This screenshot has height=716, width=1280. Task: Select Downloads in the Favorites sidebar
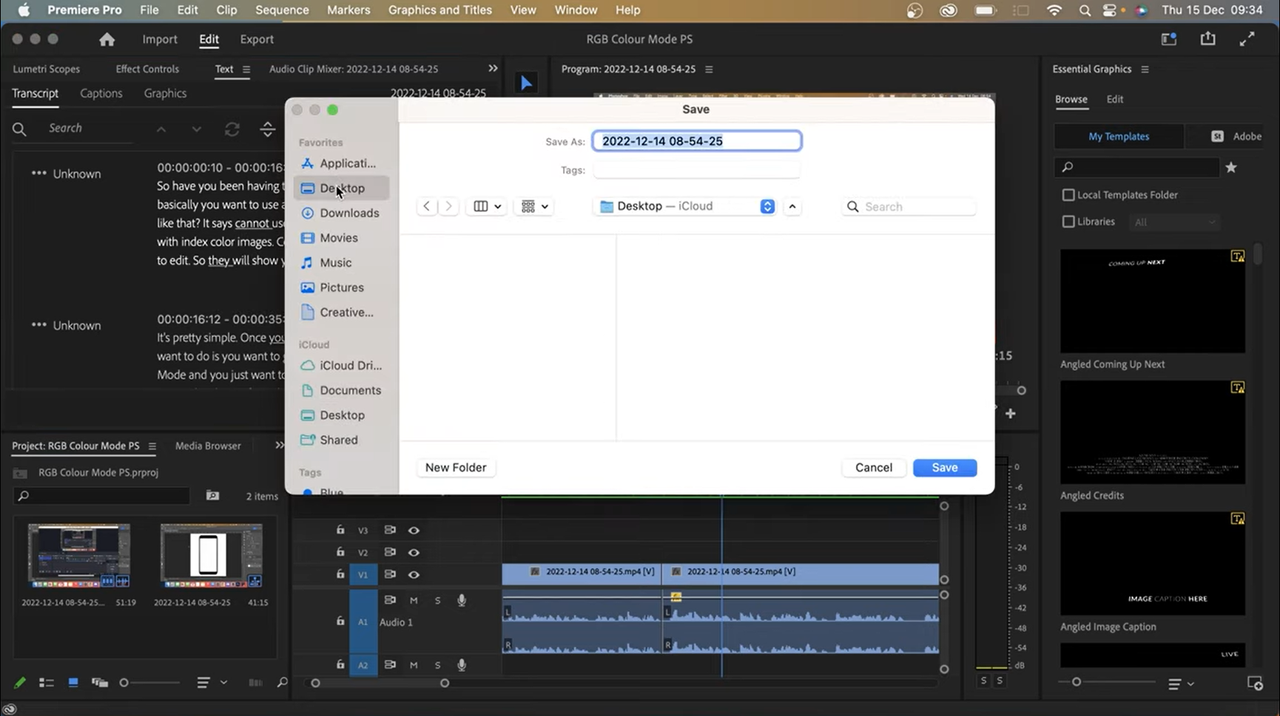(x=349, y=213)
